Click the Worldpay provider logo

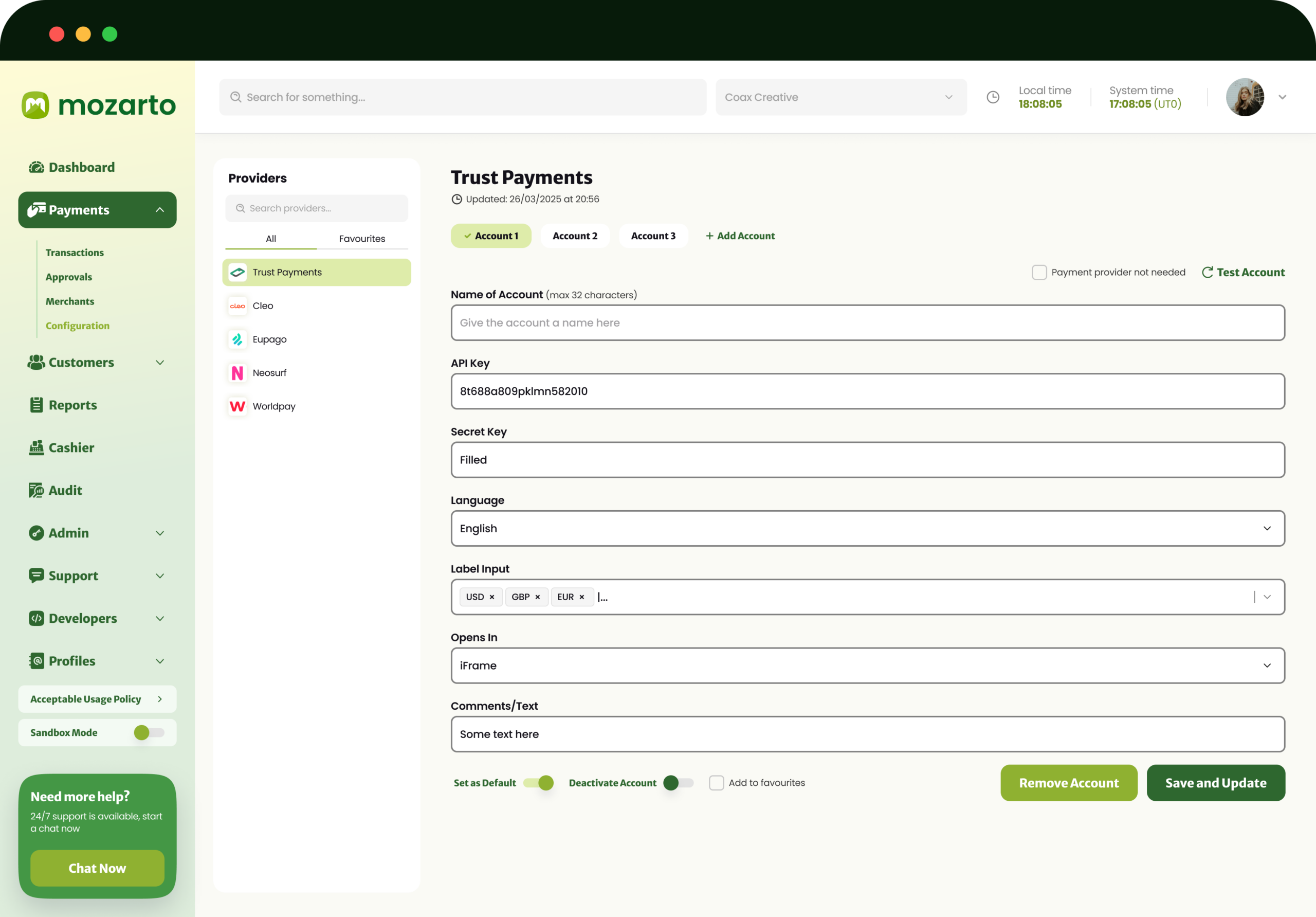(x=237, y=407)
